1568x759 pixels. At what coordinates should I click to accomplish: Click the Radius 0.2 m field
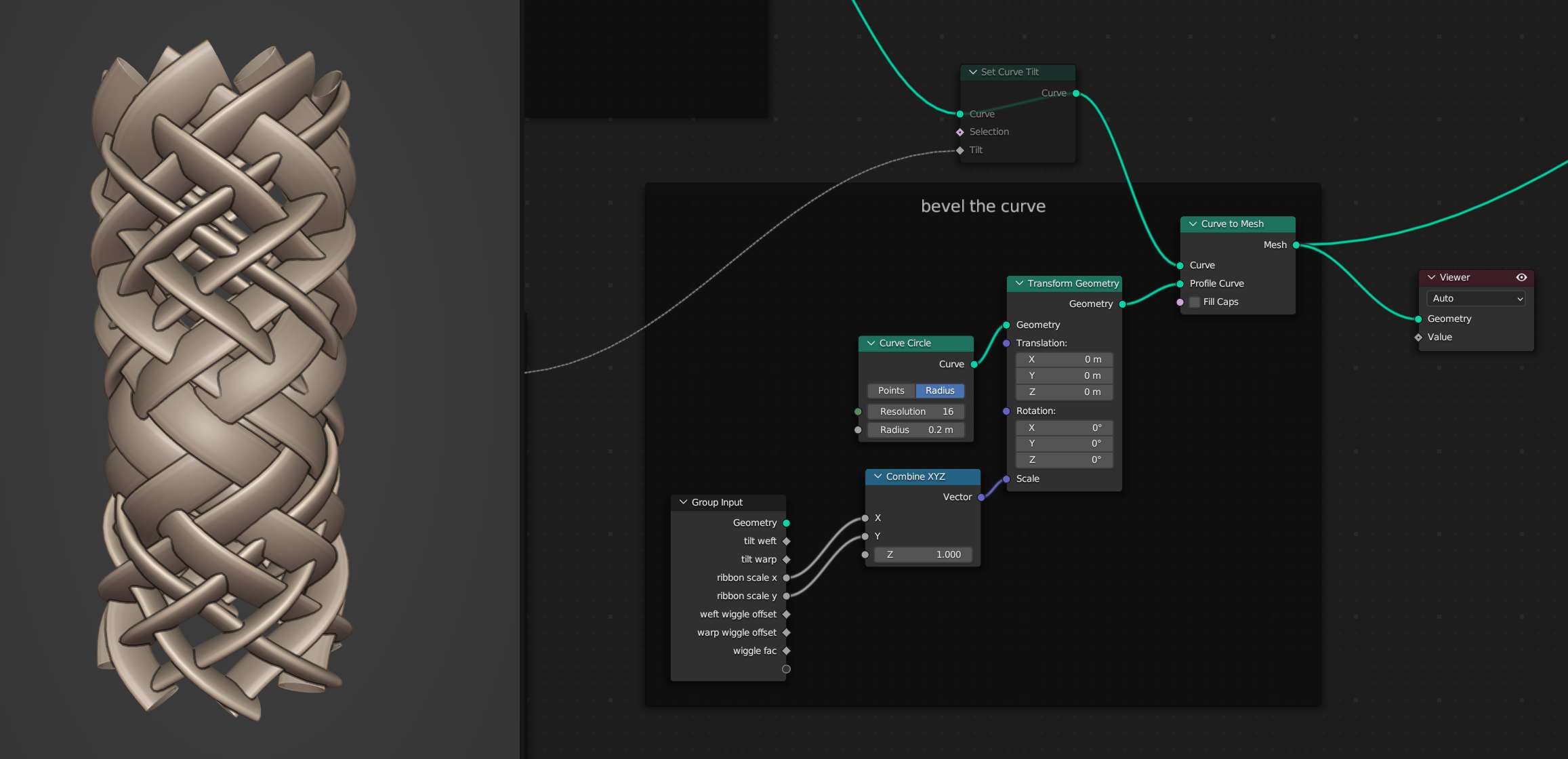(916, 430)
